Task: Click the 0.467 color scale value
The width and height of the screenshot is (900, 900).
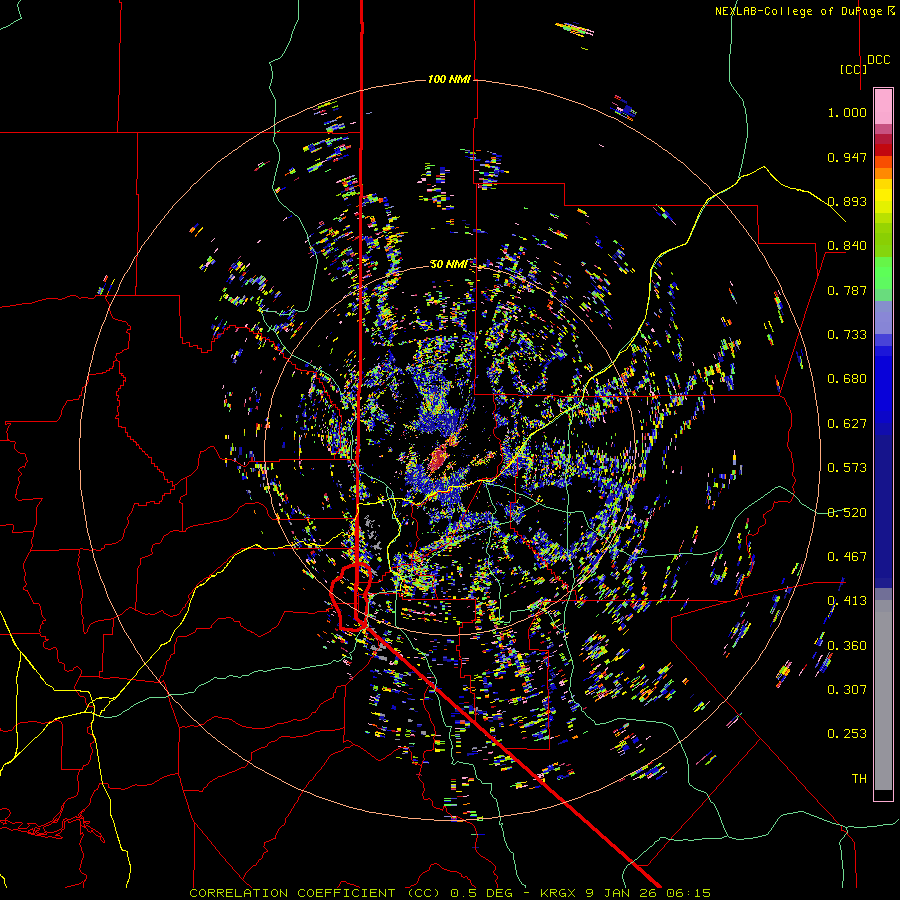Action: (x=847, y=557)
